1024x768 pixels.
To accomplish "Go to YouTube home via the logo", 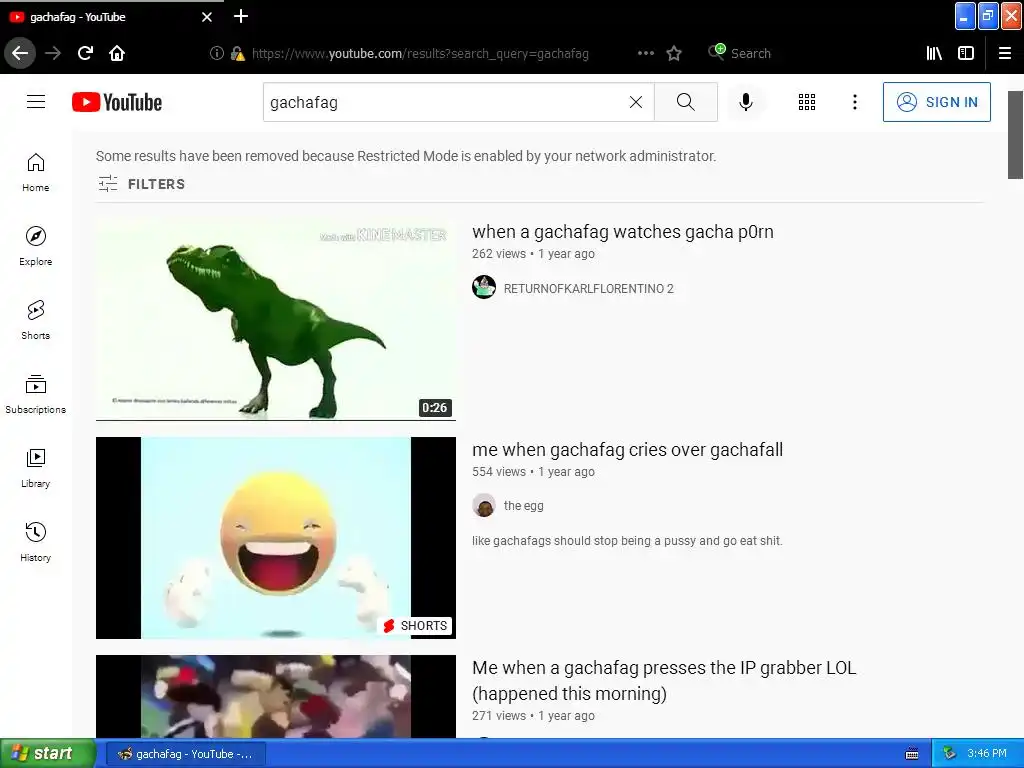I will (x=117, y=102).
